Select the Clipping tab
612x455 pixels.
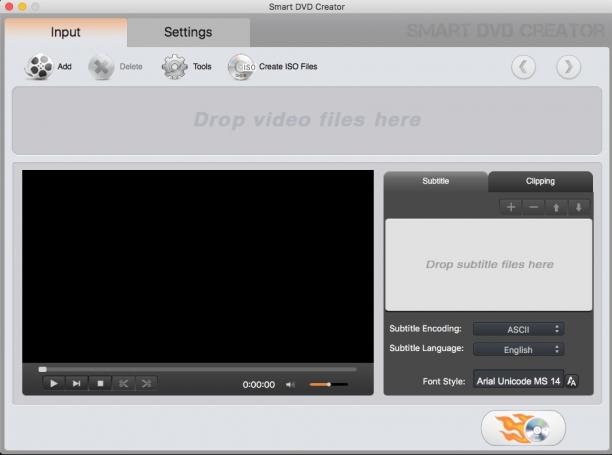coord(540,181)
